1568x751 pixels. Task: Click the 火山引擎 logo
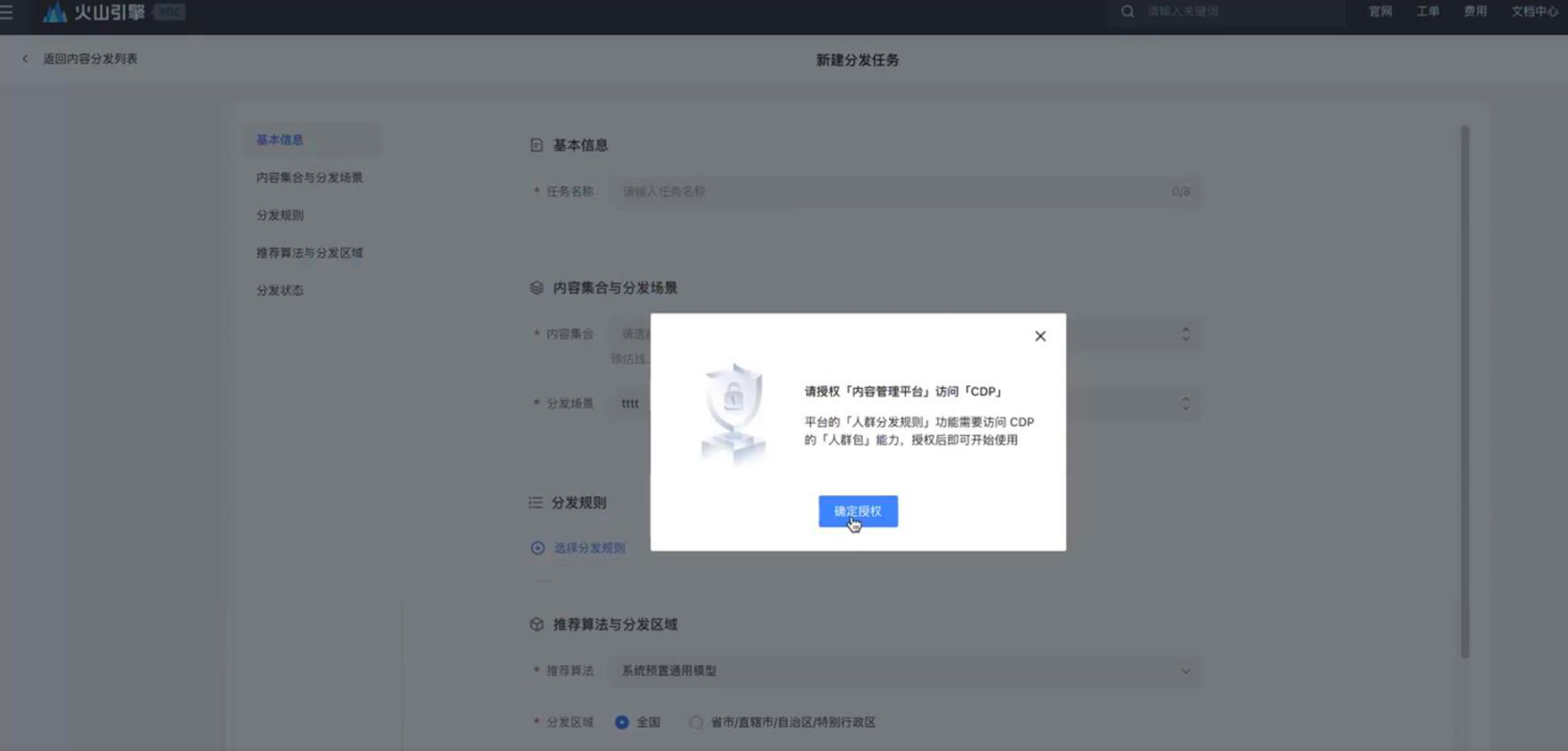pyautogui.click(x=94, y=11)
